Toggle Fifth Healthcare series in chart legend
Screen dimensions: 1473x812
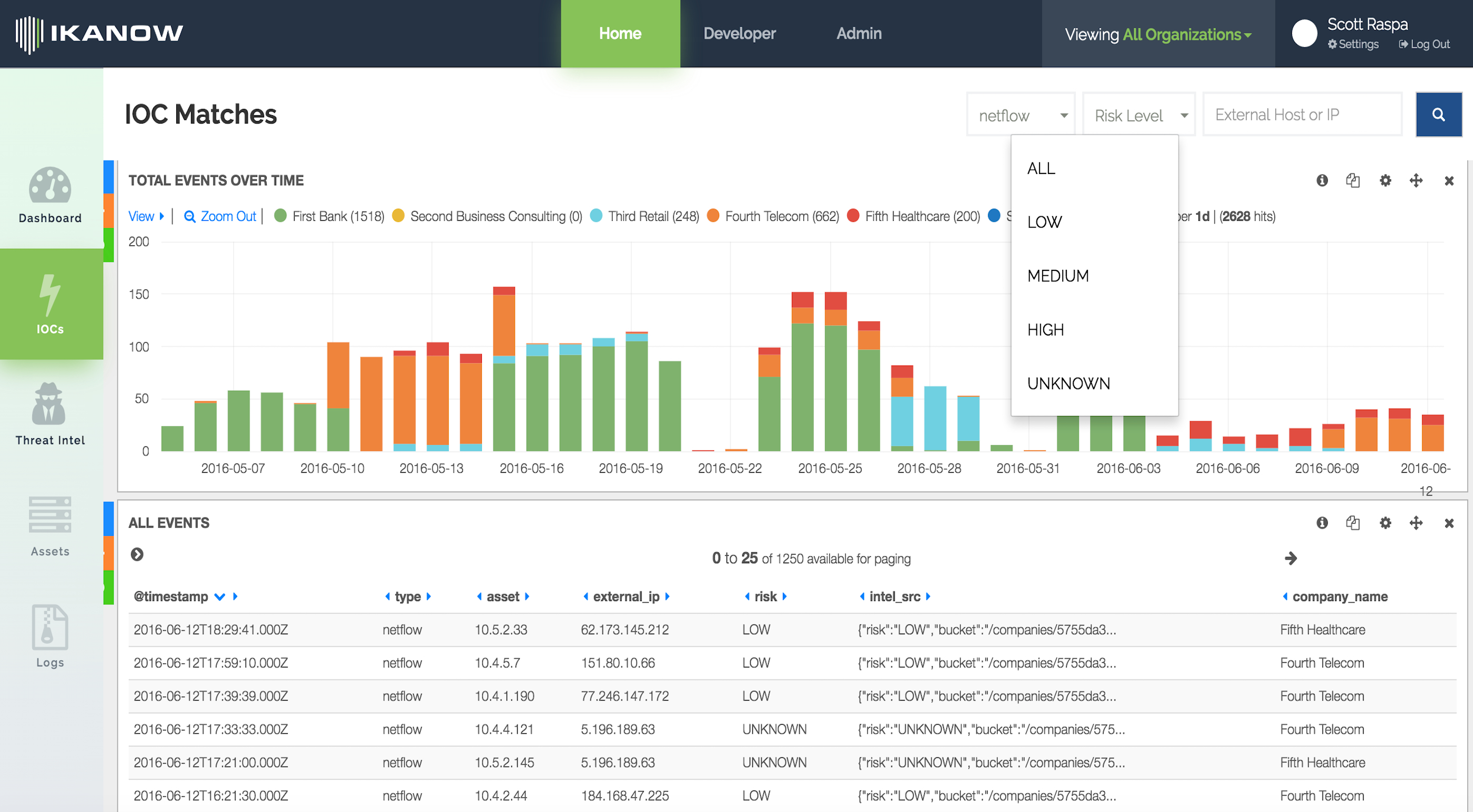coord(913,216)
